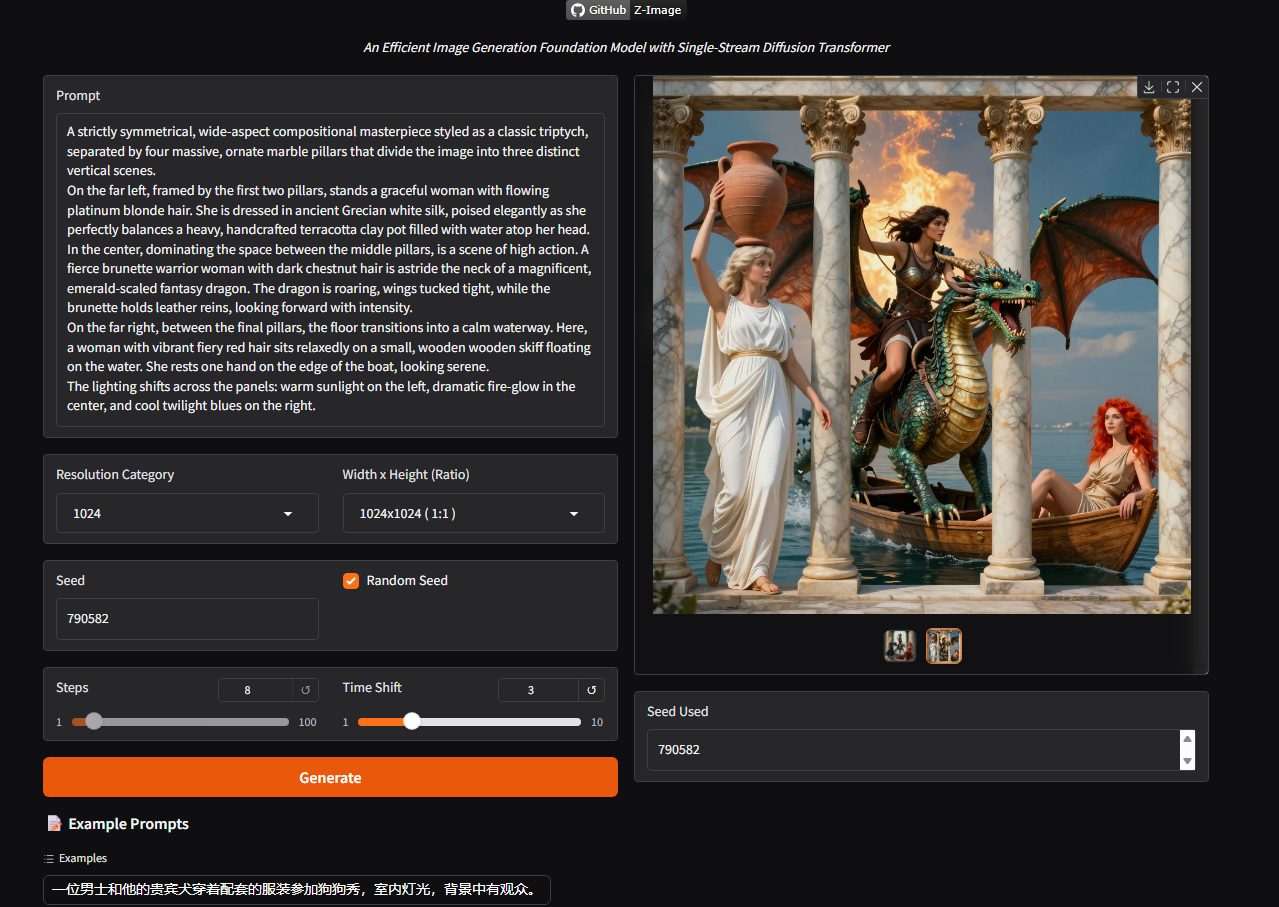Focus the Seed input field
This screenshot has height=907, width=1279.
[x=187, y=618]
